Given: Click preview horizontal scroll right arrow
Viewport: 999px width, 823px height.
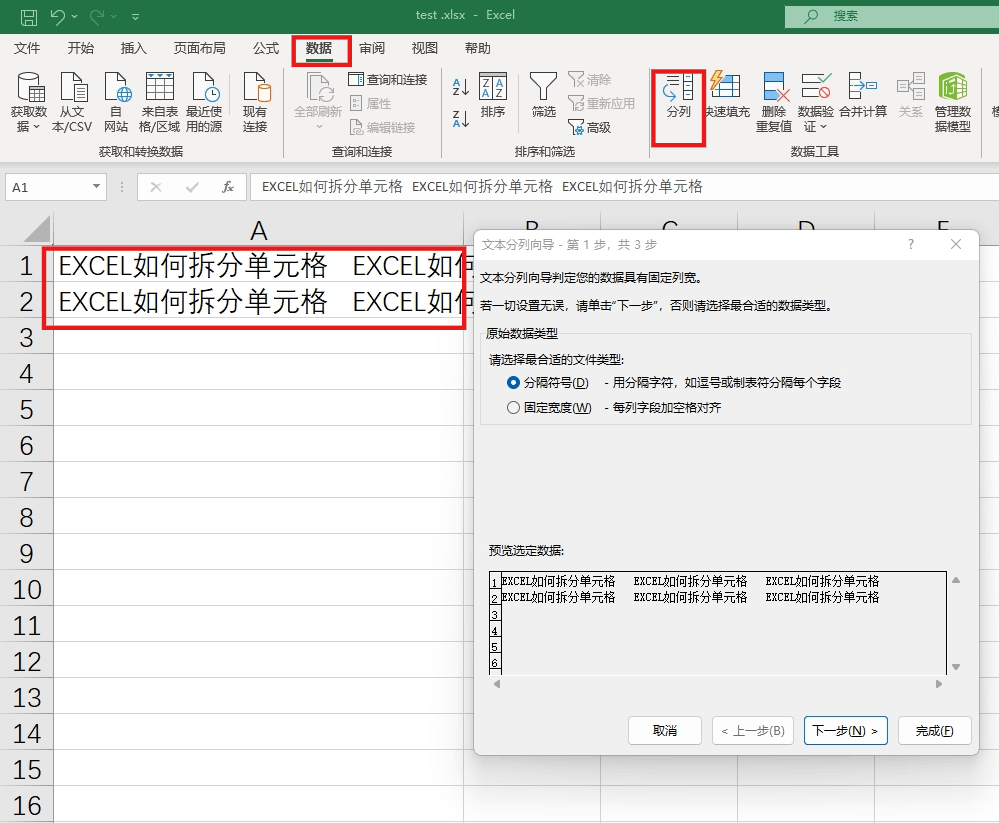Looking at the screenshot, I should click(938, 684).
